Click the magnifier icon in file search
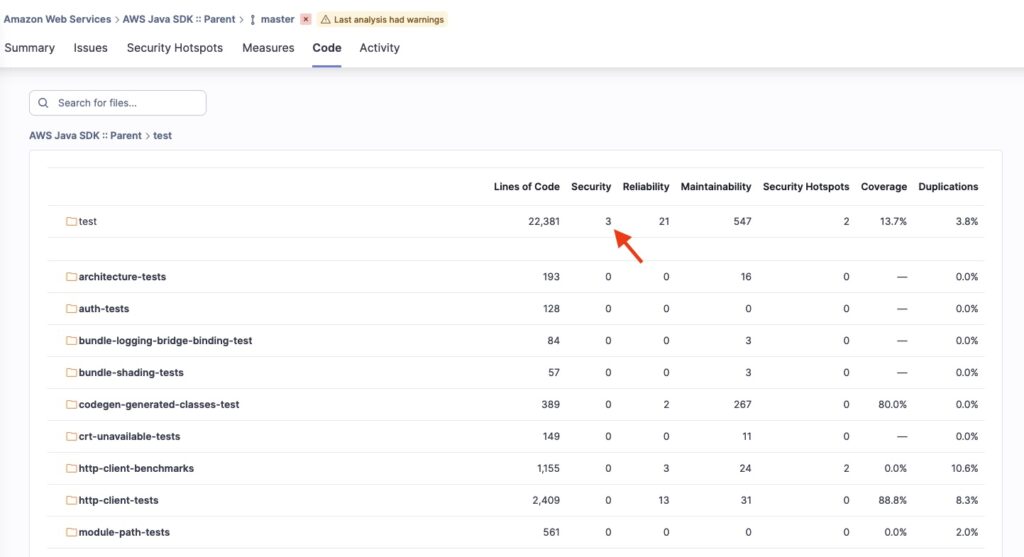Viewport: 1024px width, 557px height. [44, 103]
